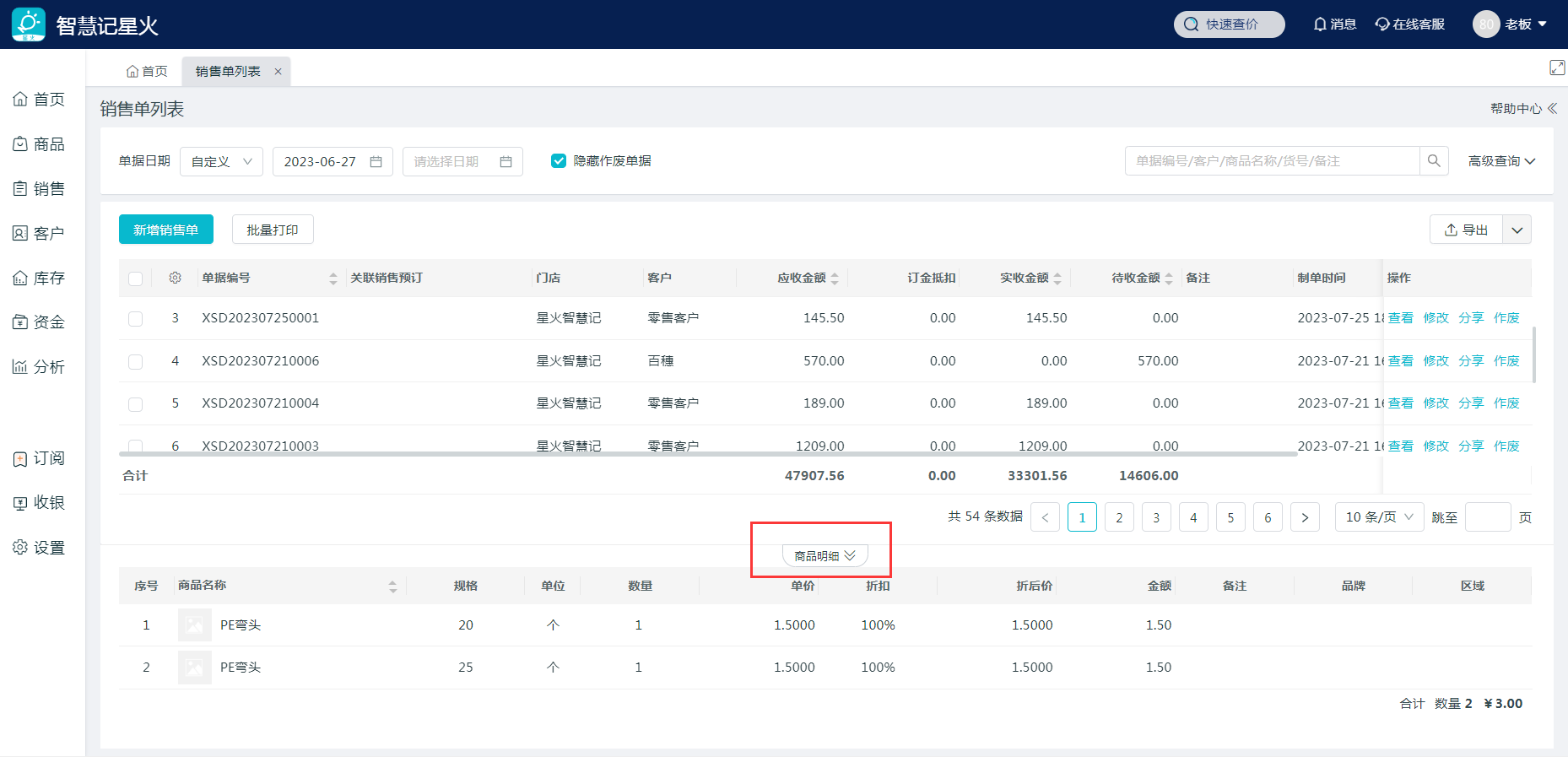Click the table horizontal scrollbar
1568x757 pixels.
coord(708,454)
